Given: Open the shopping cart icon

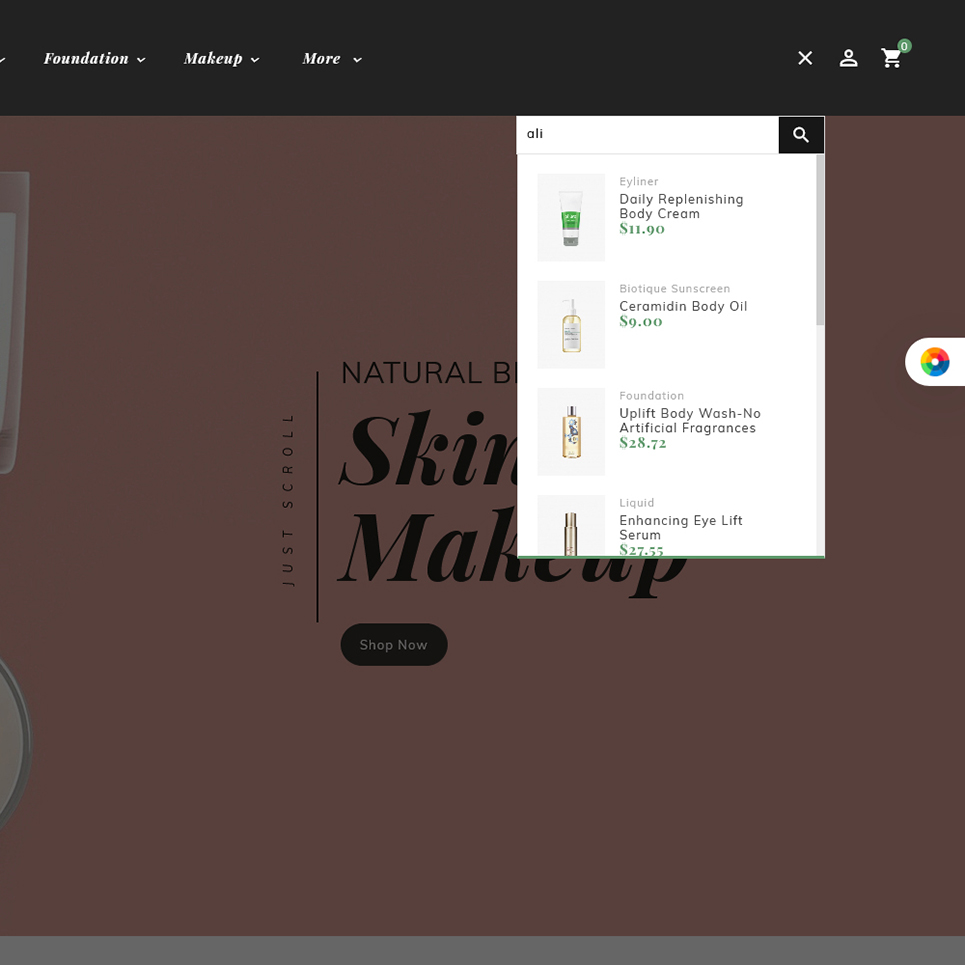Looking at the screenshot, I should point(891,59).
